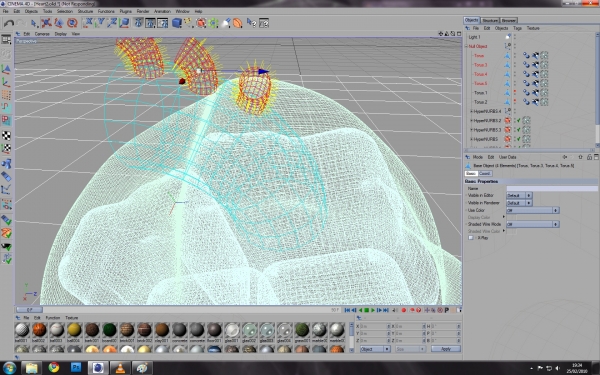The width and height of the screenshot is (600, 375).
Task: Add a Cube primitive from the toolbar
Action: (176, 23)
